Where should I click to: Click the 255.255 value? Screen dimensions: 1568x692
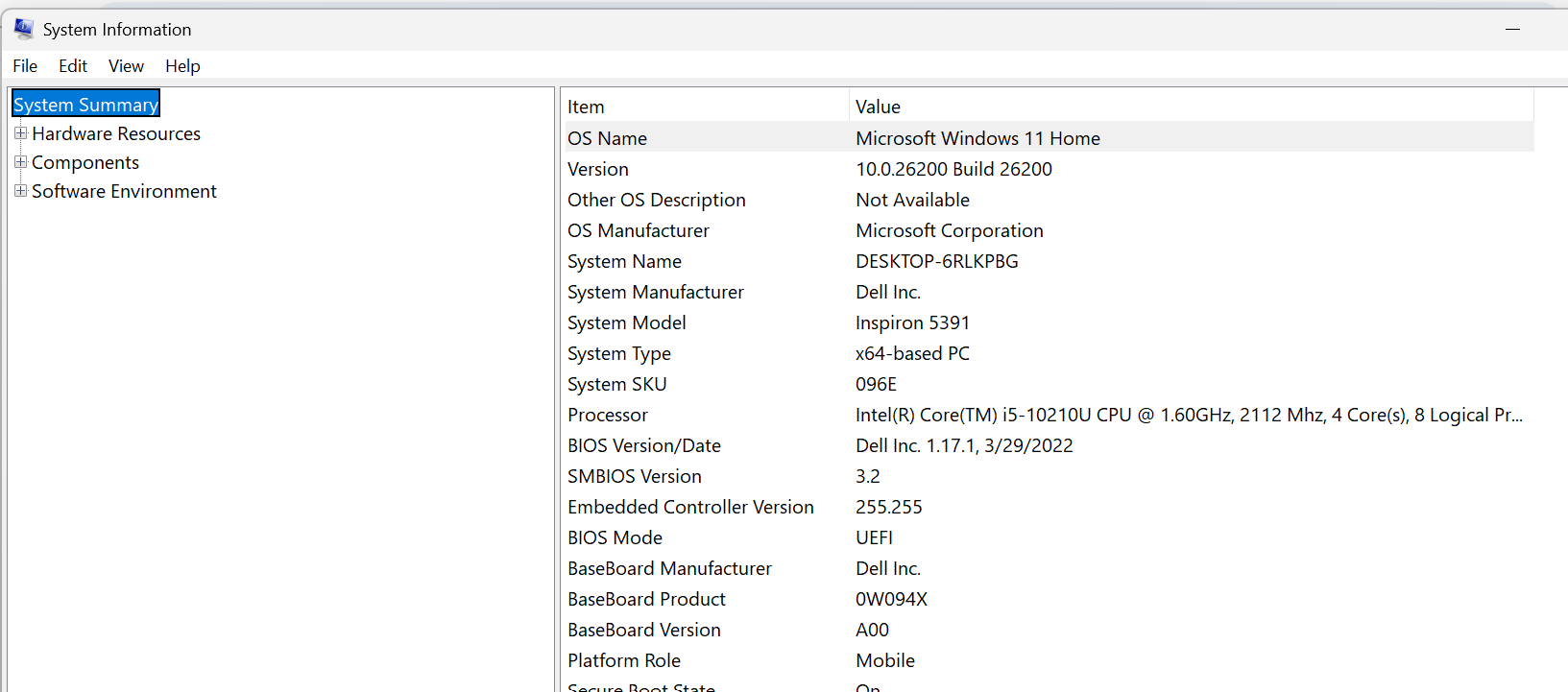[x=889, y=507]
